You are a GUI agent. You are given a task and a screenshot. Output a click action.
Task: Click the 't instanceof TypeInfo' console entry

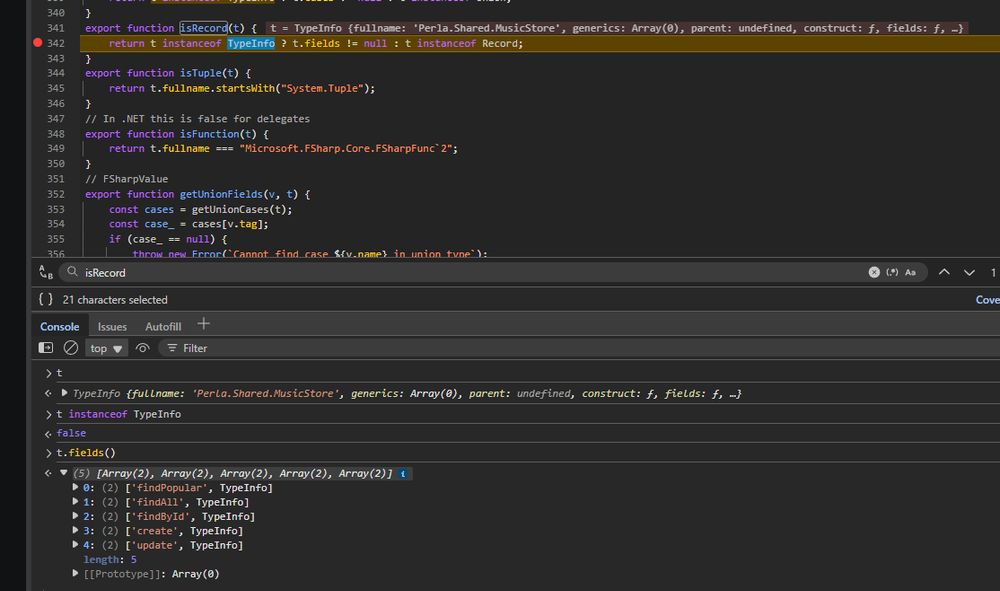[119, 414]
